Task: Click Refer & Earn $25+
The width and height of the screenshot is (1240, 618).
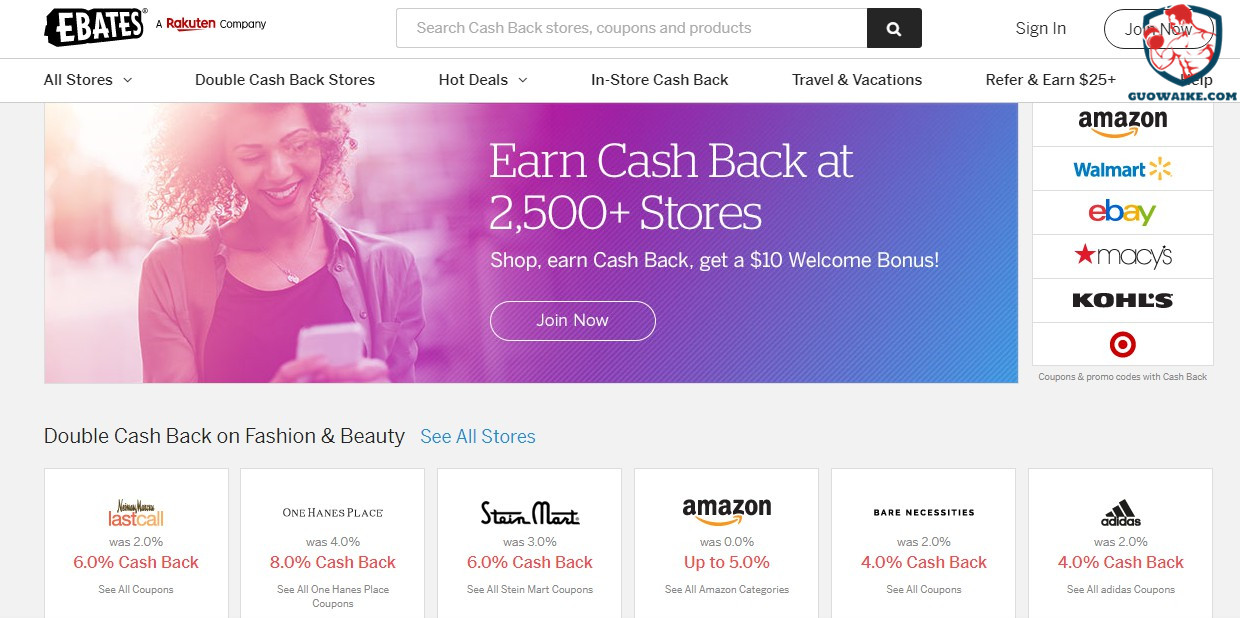Action: pyautogui.click(x=1050, y=80)
